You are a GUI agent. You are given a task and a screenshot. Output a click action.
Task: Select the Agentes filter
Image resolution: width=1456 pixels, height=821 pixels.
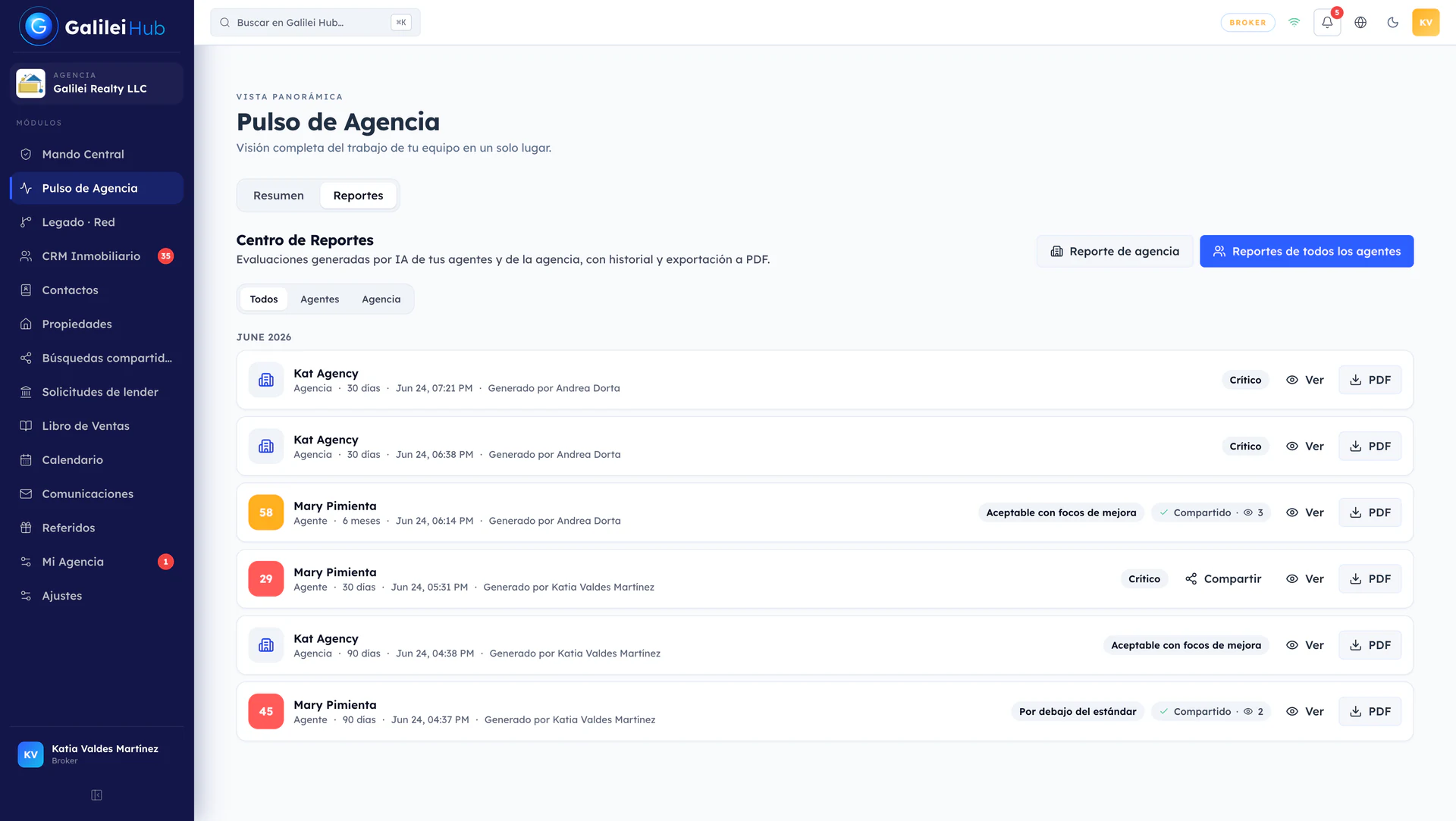320,299
